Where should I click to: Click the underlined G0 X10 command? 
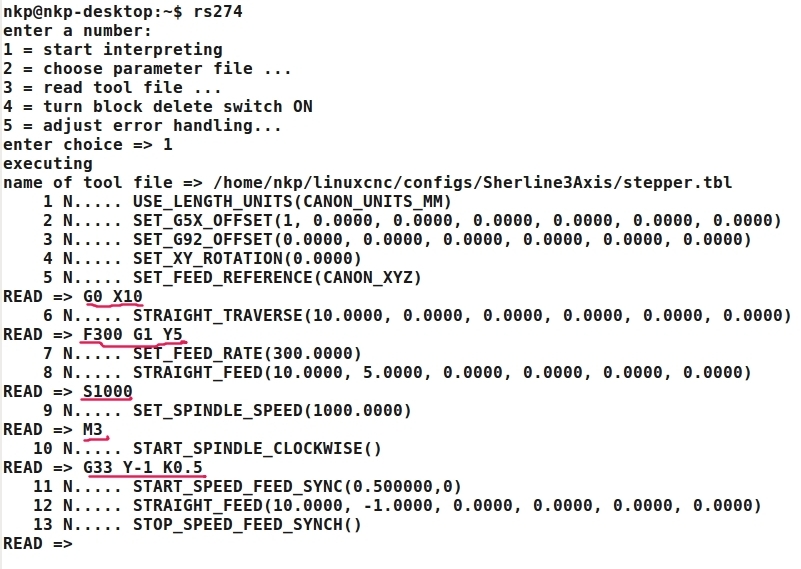point(113,297)
